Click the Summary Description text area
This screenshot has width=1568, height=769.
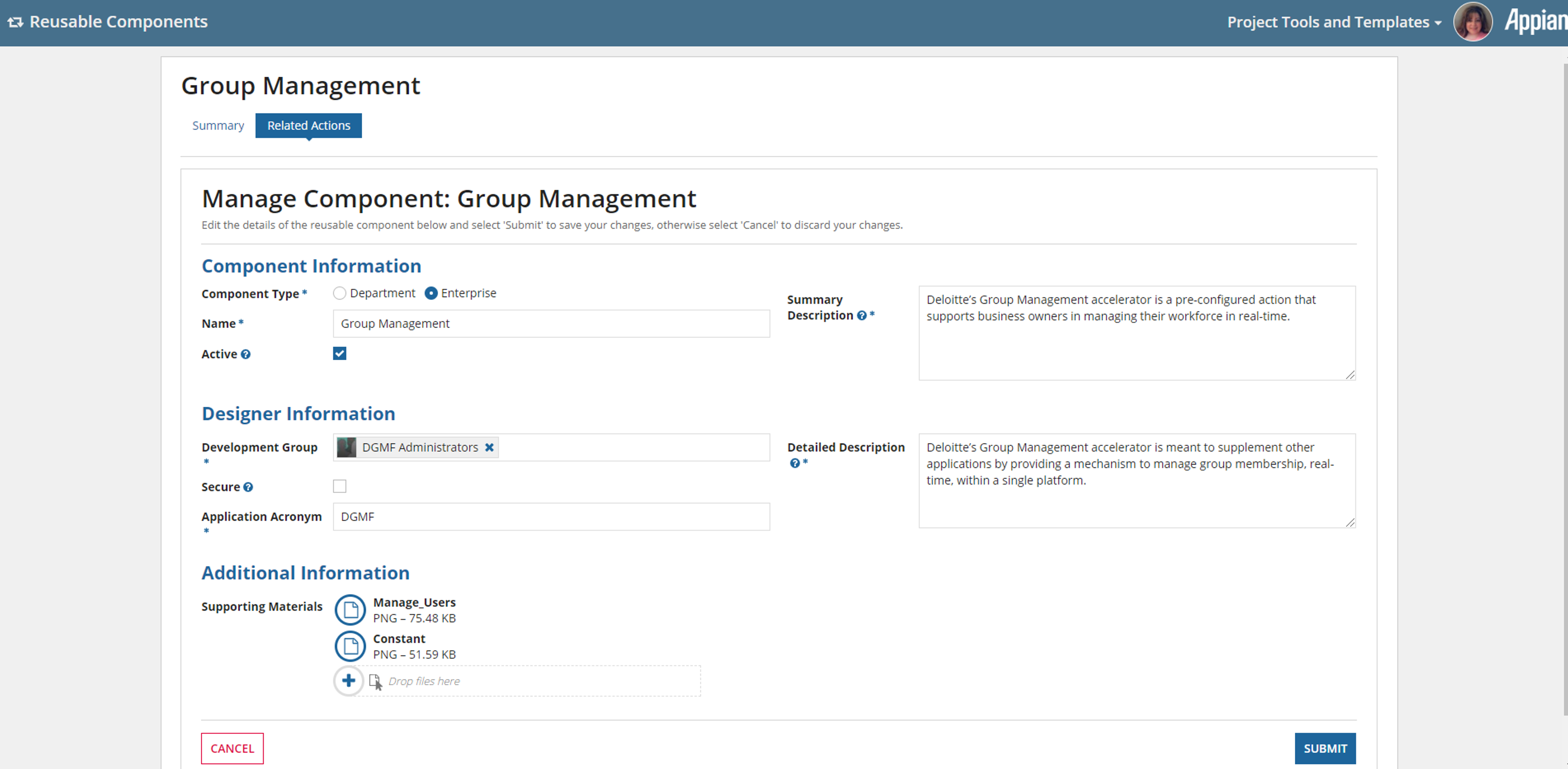pyautogui.click(x=1137, y=334)
